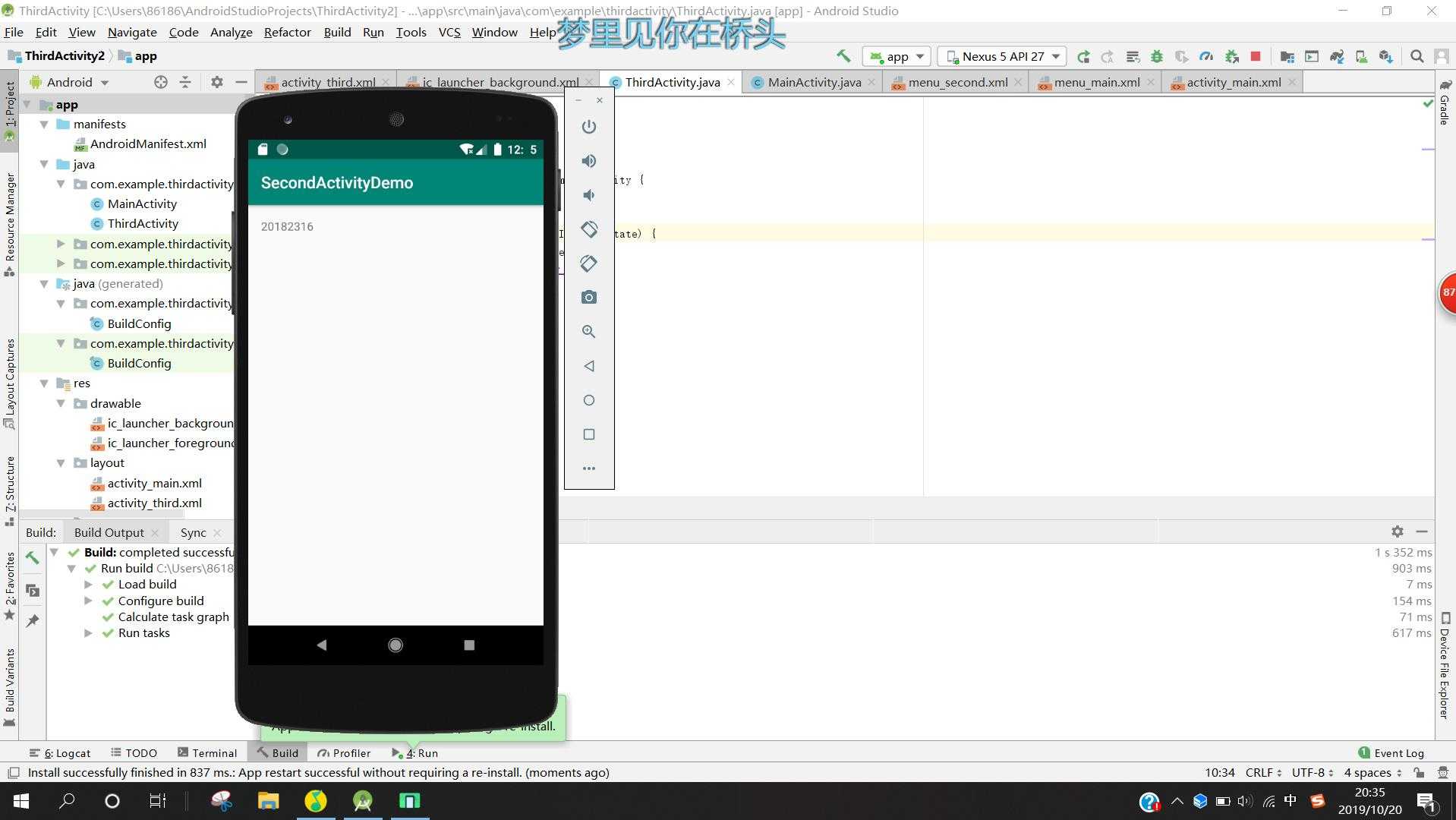Click the emulator volume up icon

(589, 161)
